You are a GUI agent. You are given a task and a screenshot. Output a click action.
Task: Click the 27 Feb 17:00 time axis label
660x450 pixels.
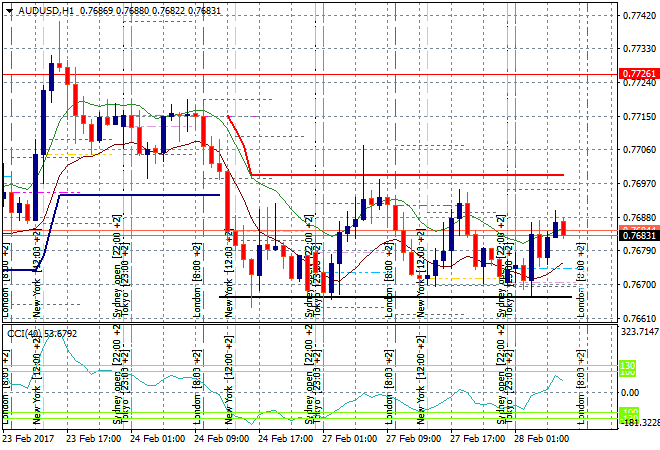476,438
